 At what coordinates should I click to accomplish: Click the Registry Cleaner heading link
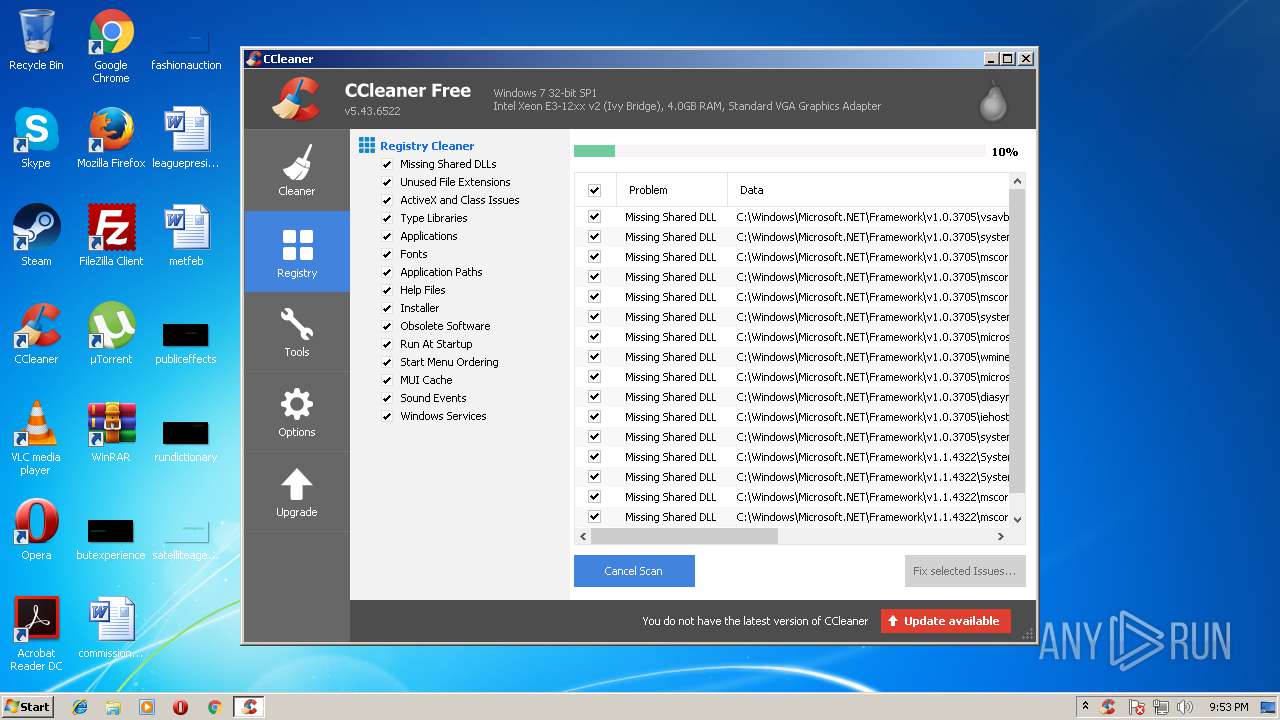(x=427, y=146)
